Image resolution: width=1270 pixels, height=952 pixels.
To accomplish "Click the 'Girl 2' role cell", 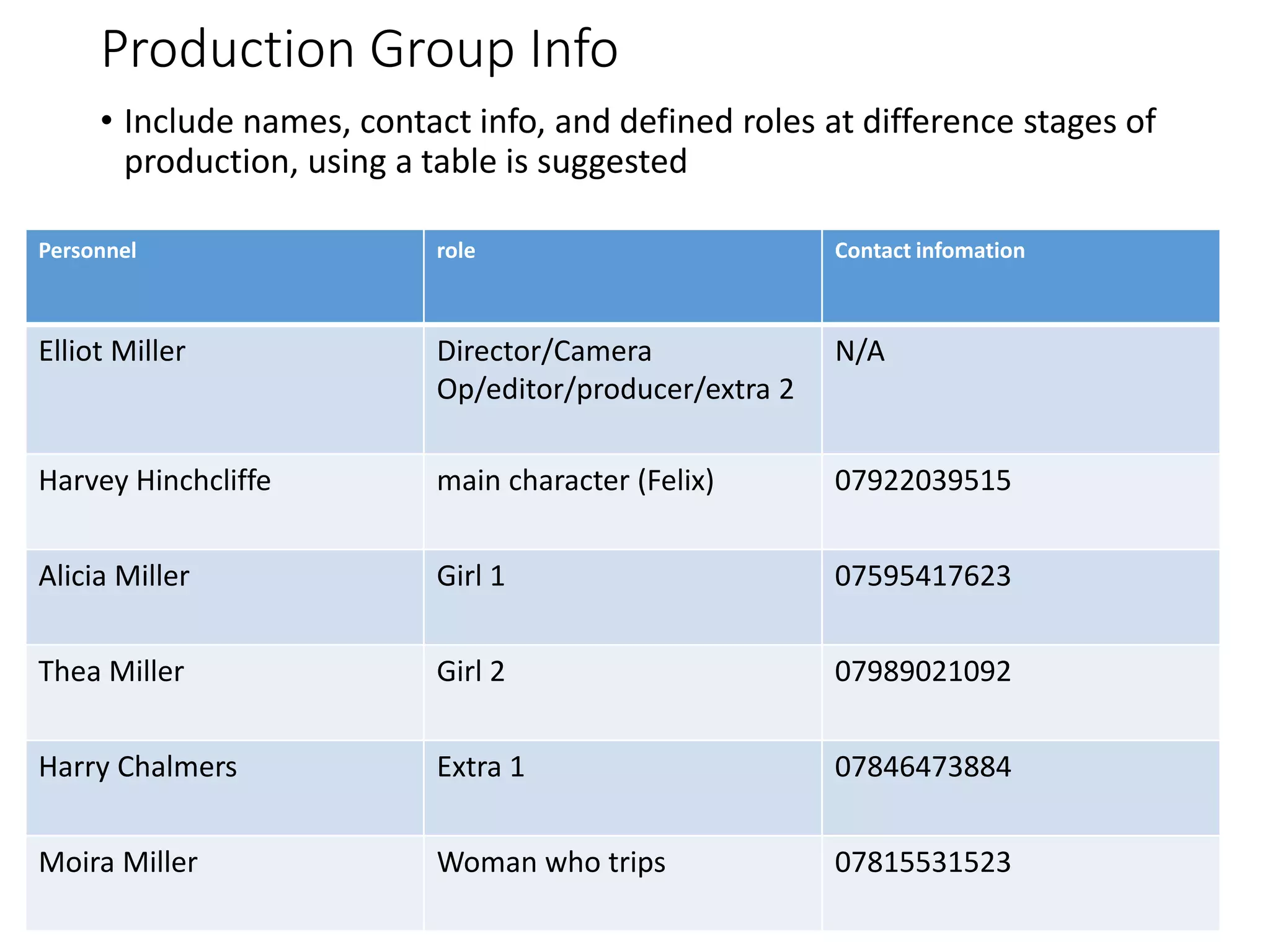I will (623, 692).
